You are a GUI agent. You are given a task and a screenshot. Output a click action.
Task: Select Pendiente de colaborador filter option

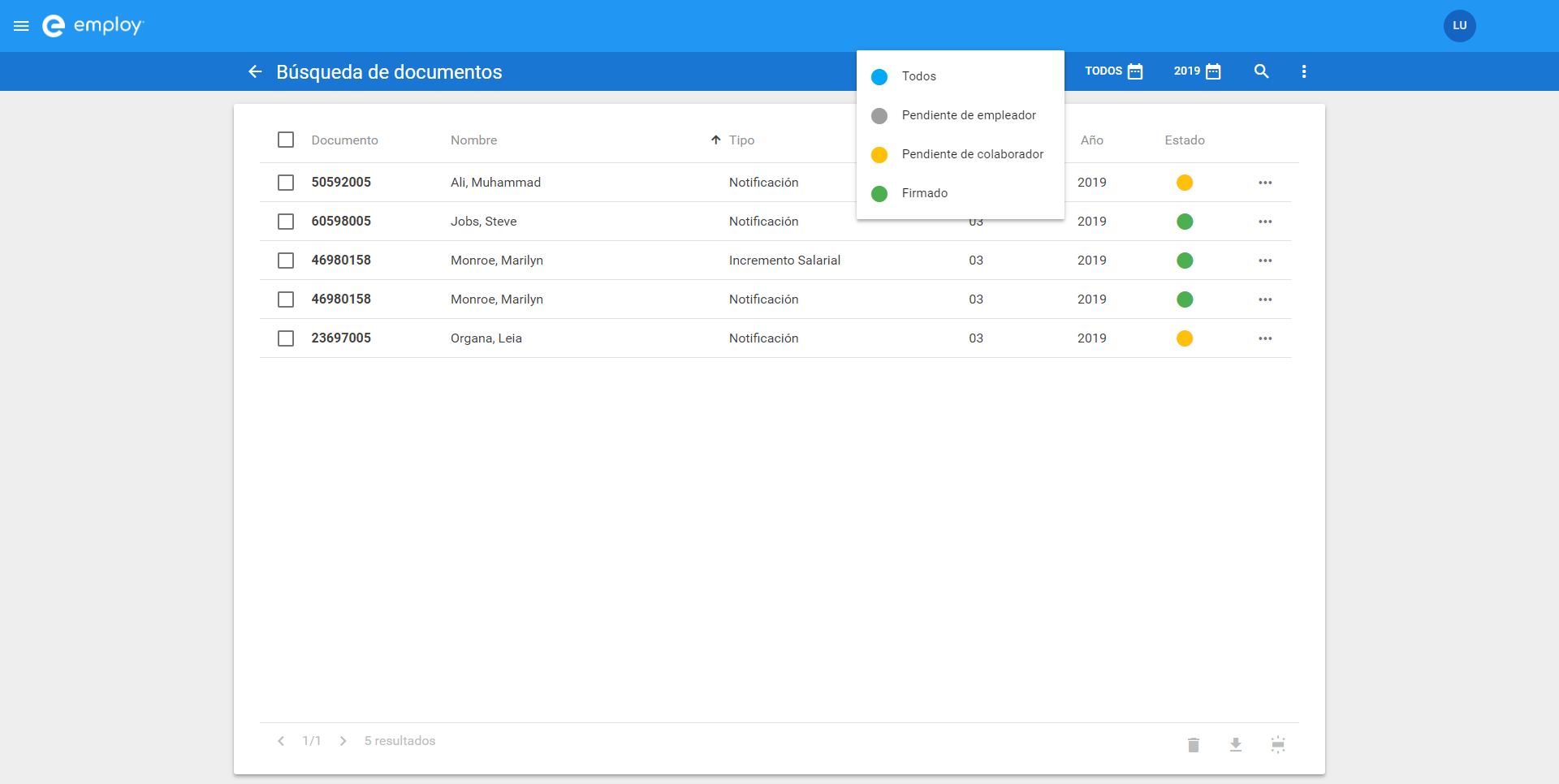tap(961, 154)
